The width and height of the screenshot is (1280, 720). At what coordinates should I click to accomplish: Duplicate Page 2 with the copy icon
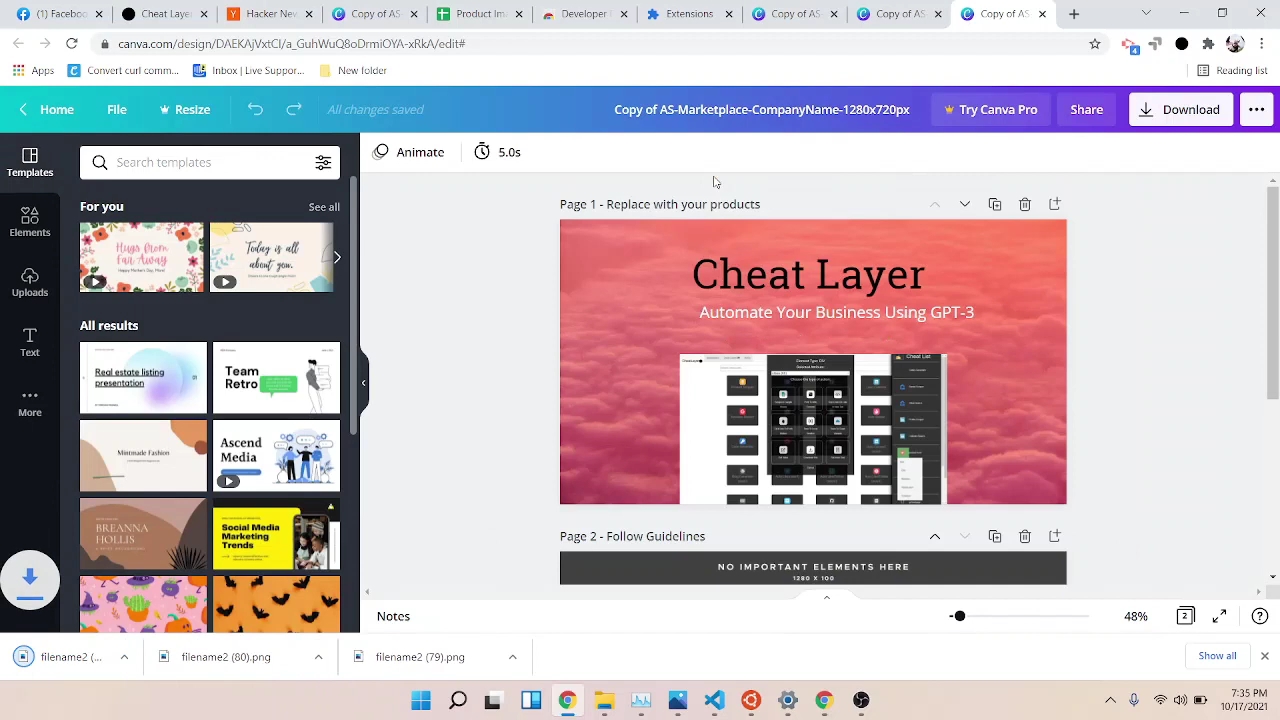995,536
